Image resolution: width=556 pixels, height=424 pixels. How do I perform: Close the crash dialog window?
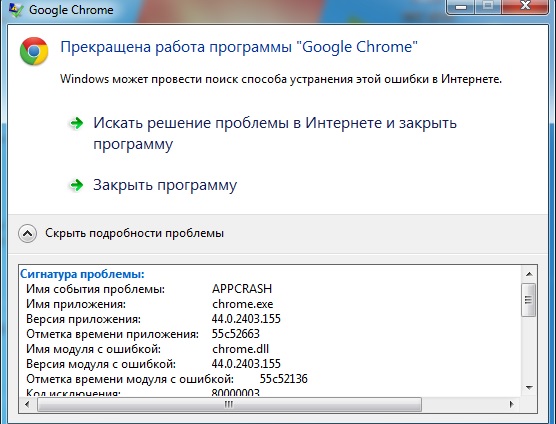click(526, 6)
